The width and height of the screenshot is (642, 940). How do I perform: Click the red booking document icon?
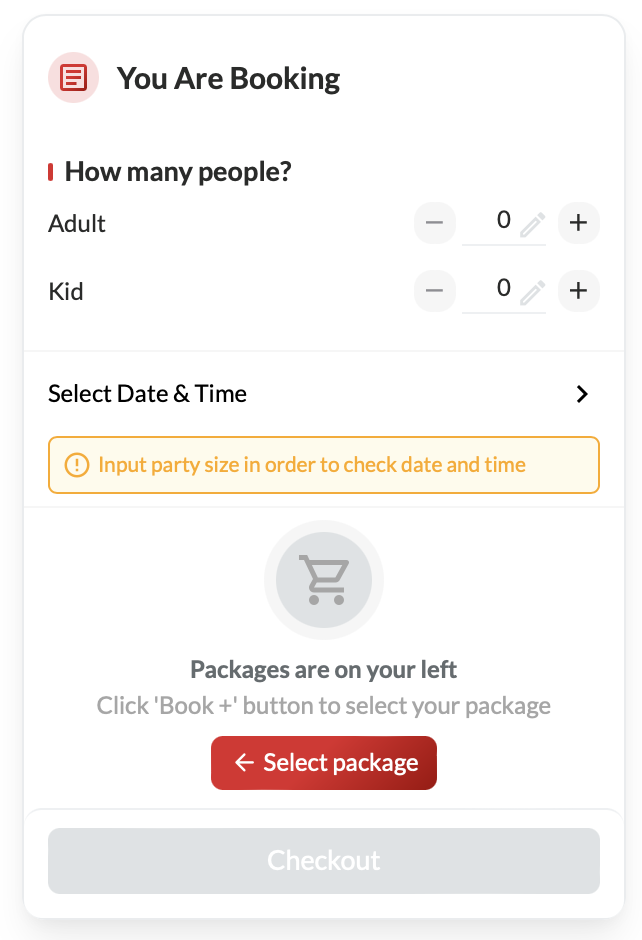74,78
